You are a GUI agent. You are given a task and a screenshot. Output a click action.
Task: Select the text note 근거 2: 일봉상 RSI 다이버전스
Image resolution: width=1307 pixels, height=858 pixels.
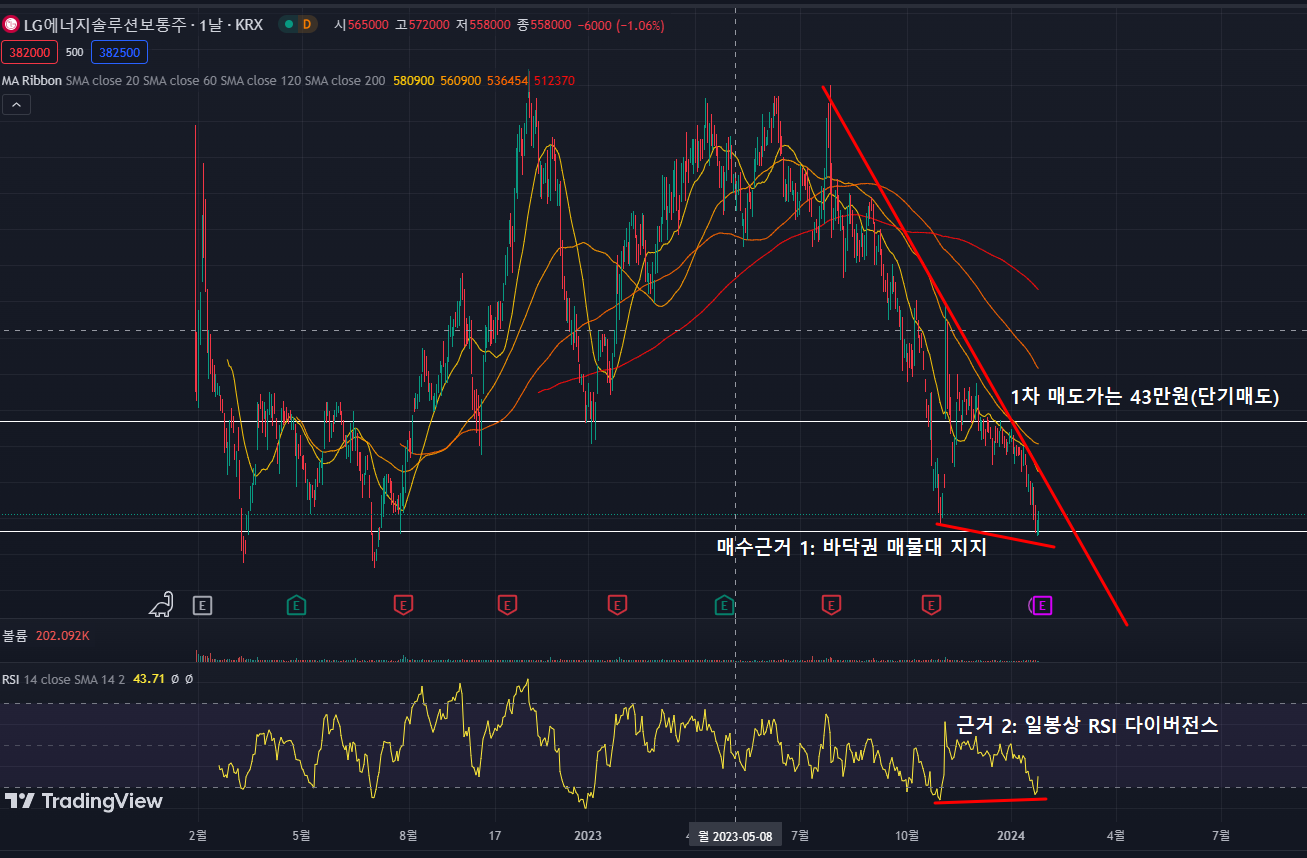[1087, 726]
